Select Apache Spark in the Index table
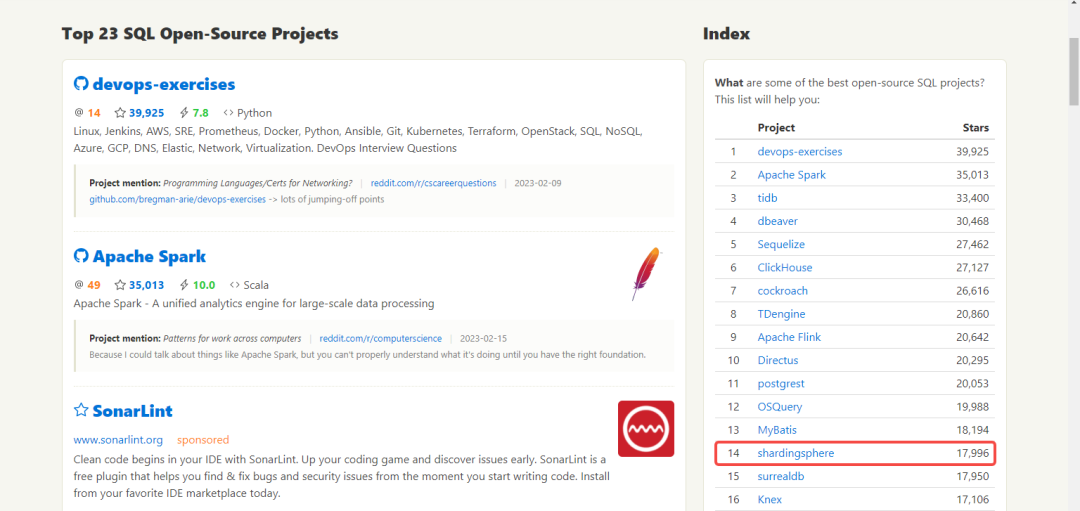1080x511 pixels. pyautogui.click(x=791, y=175)
